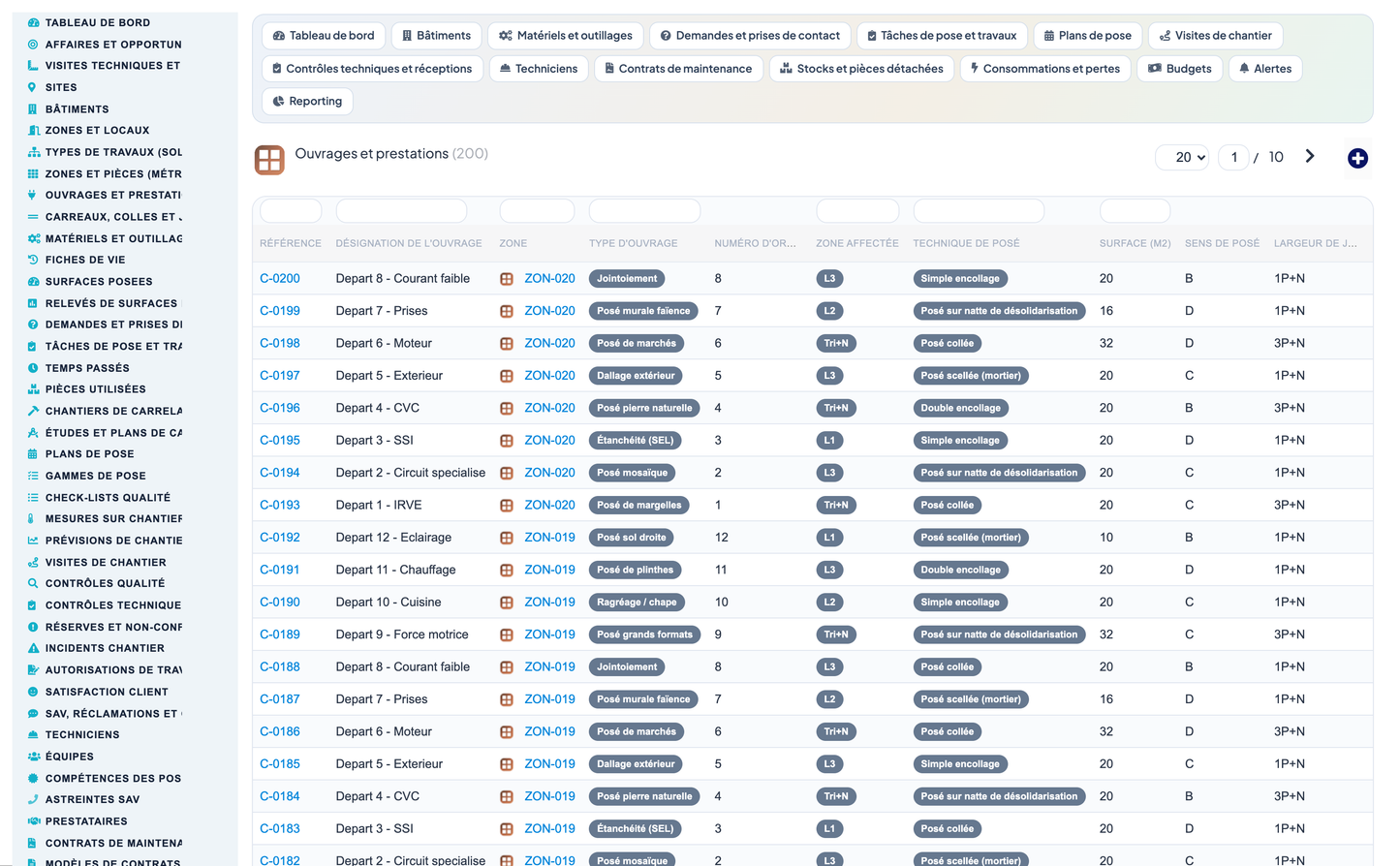
Task: Open Plans de pose sidebar entry
Action: [x=89, y=453]
